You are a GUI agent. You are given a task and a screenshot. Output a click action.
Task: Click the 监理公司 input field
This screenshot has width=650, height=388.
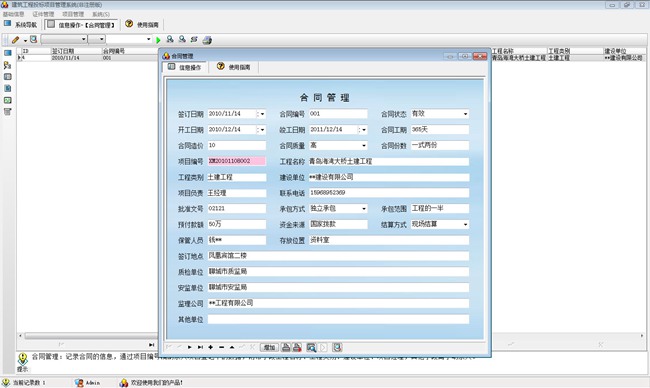coord(338,303)
